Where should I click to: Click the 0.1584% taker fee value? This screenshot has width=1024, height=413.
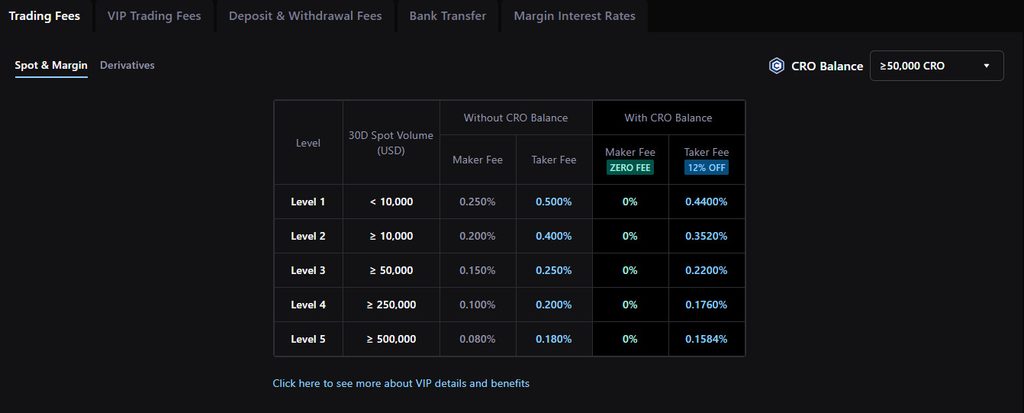pos(706,339)
